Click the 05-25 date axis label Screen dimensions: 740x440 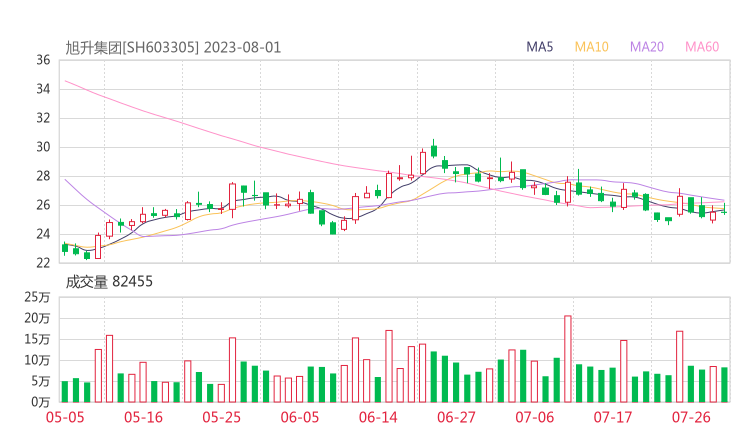coord(221,417)
